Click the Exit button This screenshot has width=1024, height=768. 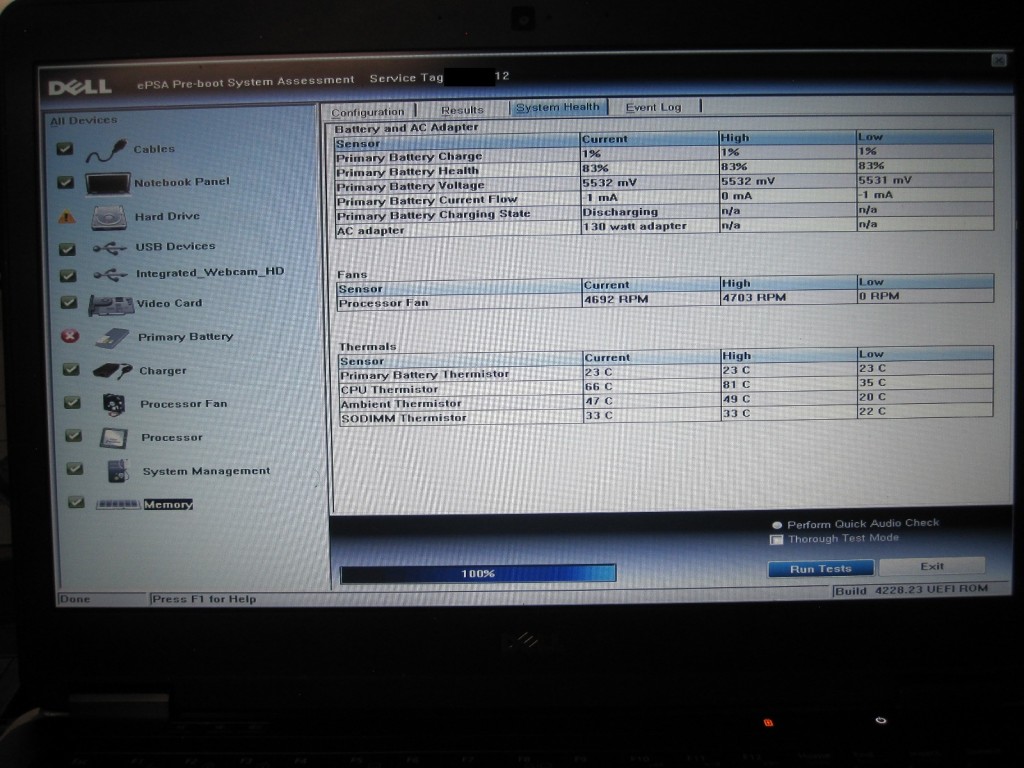tap(932, 566)
